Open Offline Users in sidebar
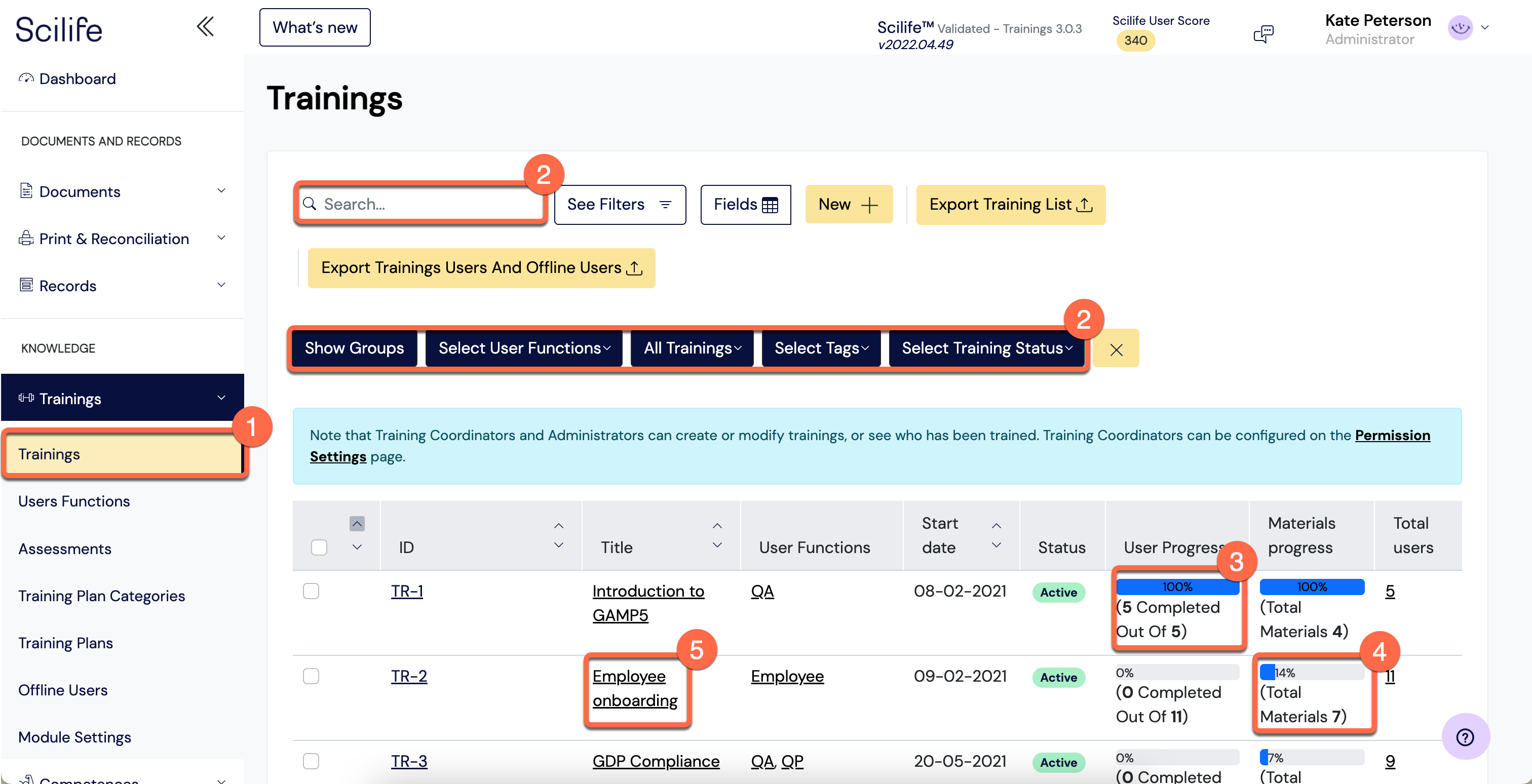 tap(63, 690)
